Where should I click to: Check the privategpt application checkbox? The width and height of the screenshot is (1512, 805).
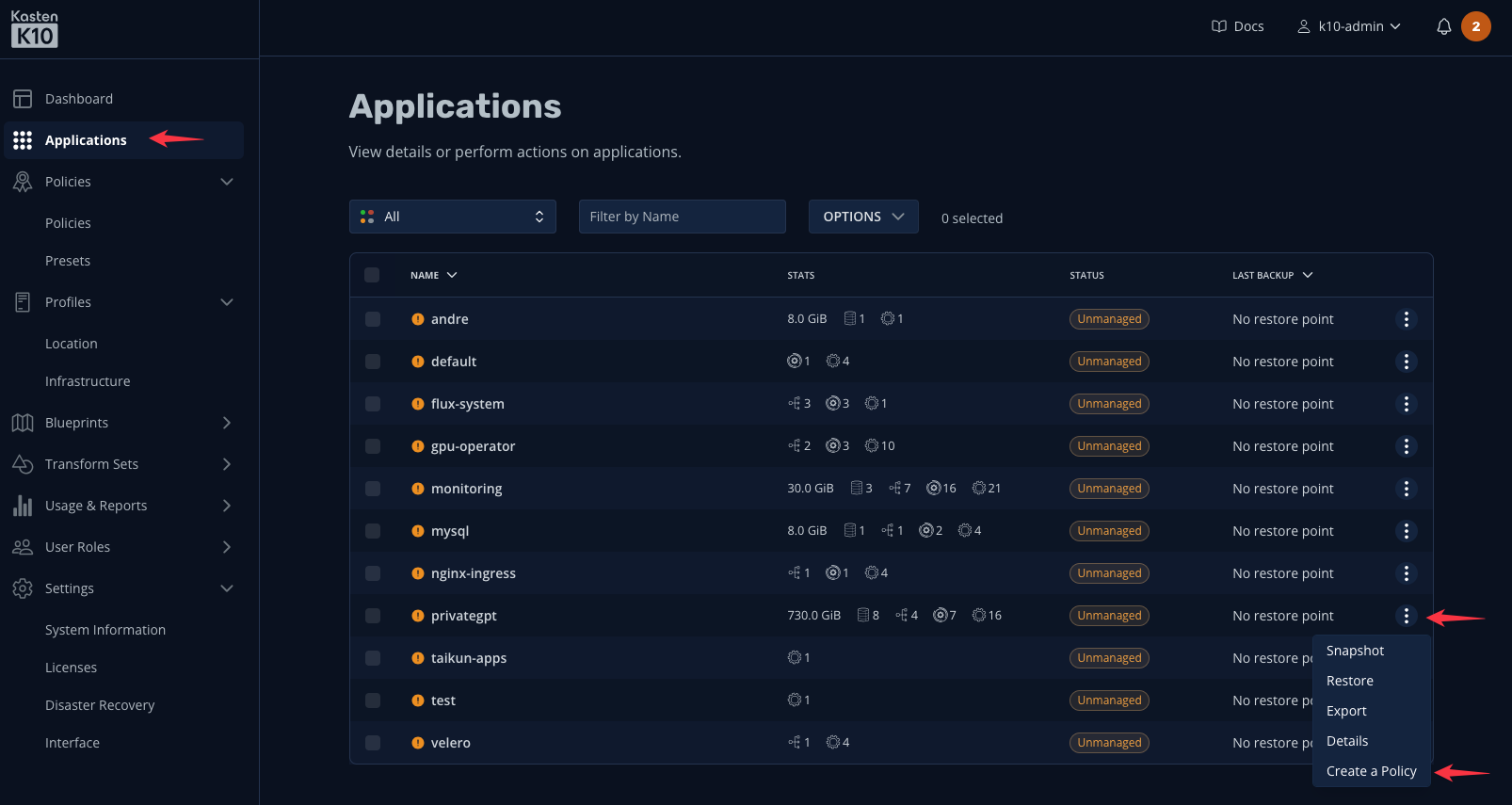tap(373, 616)
